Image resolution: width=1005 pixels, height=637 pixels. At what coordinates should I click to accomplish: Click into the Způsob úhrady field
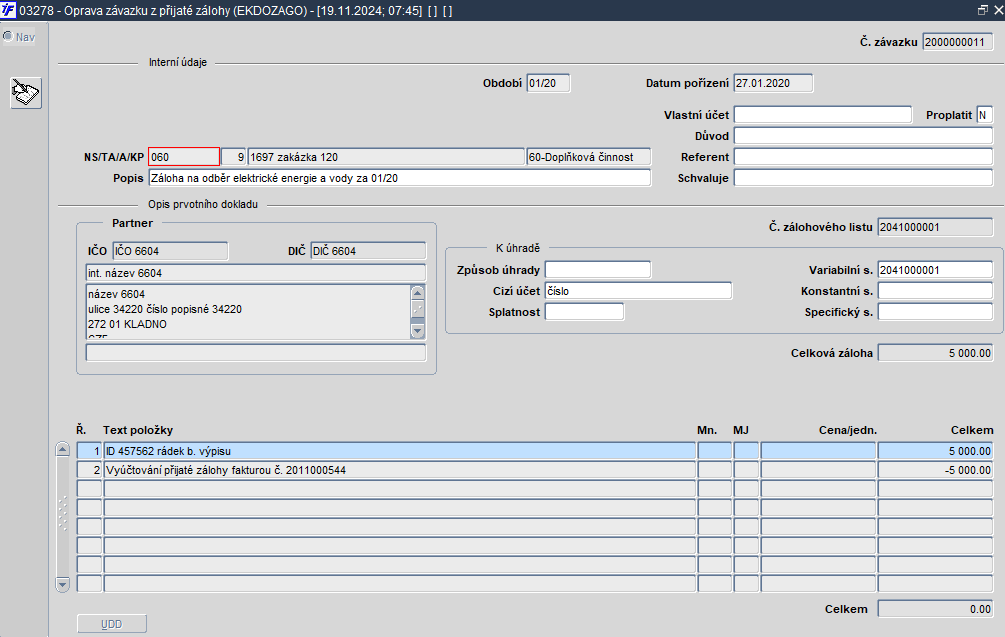[x=597, y=270]
